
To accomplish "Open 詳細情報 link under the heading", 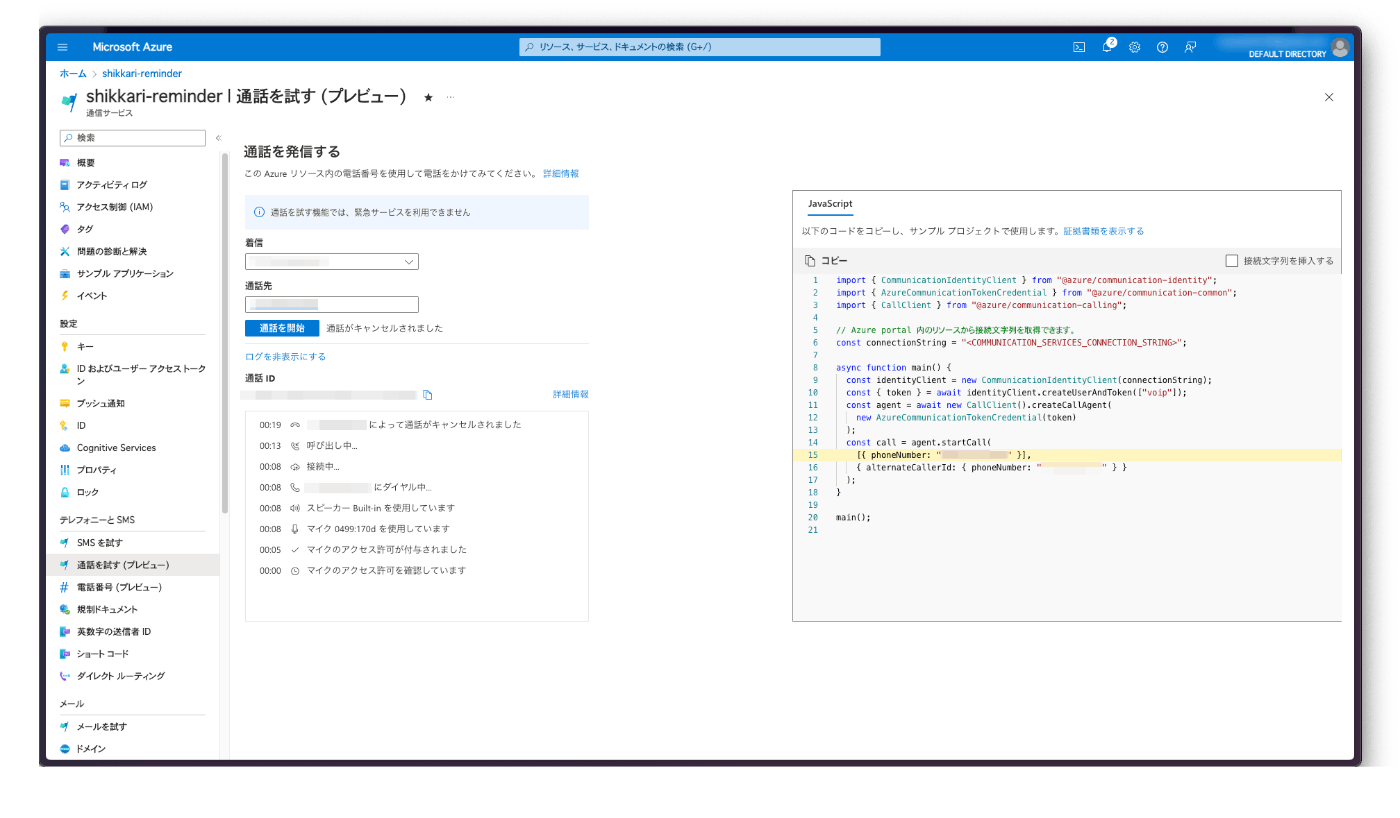I will tap(561, 174).
